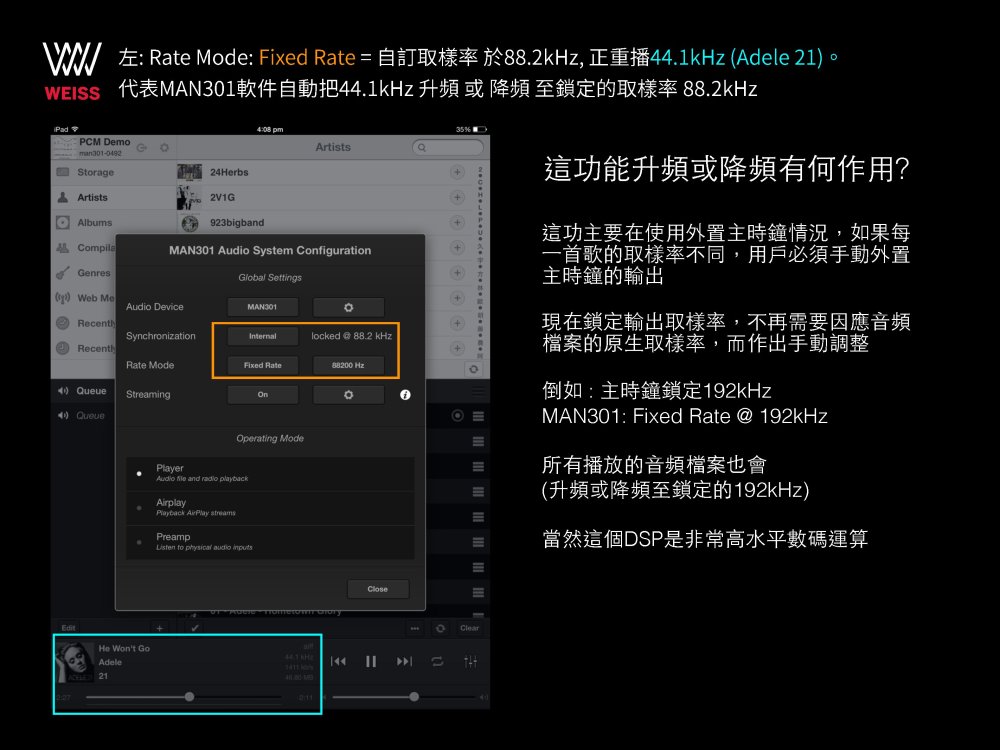Click the sync icon beside Clear

tap(440, 628)
